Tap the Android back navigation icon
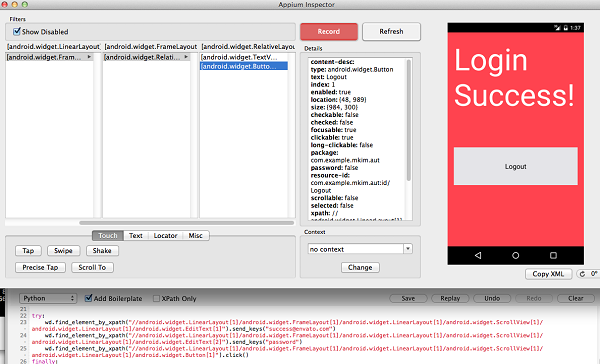 coord(478,255)
